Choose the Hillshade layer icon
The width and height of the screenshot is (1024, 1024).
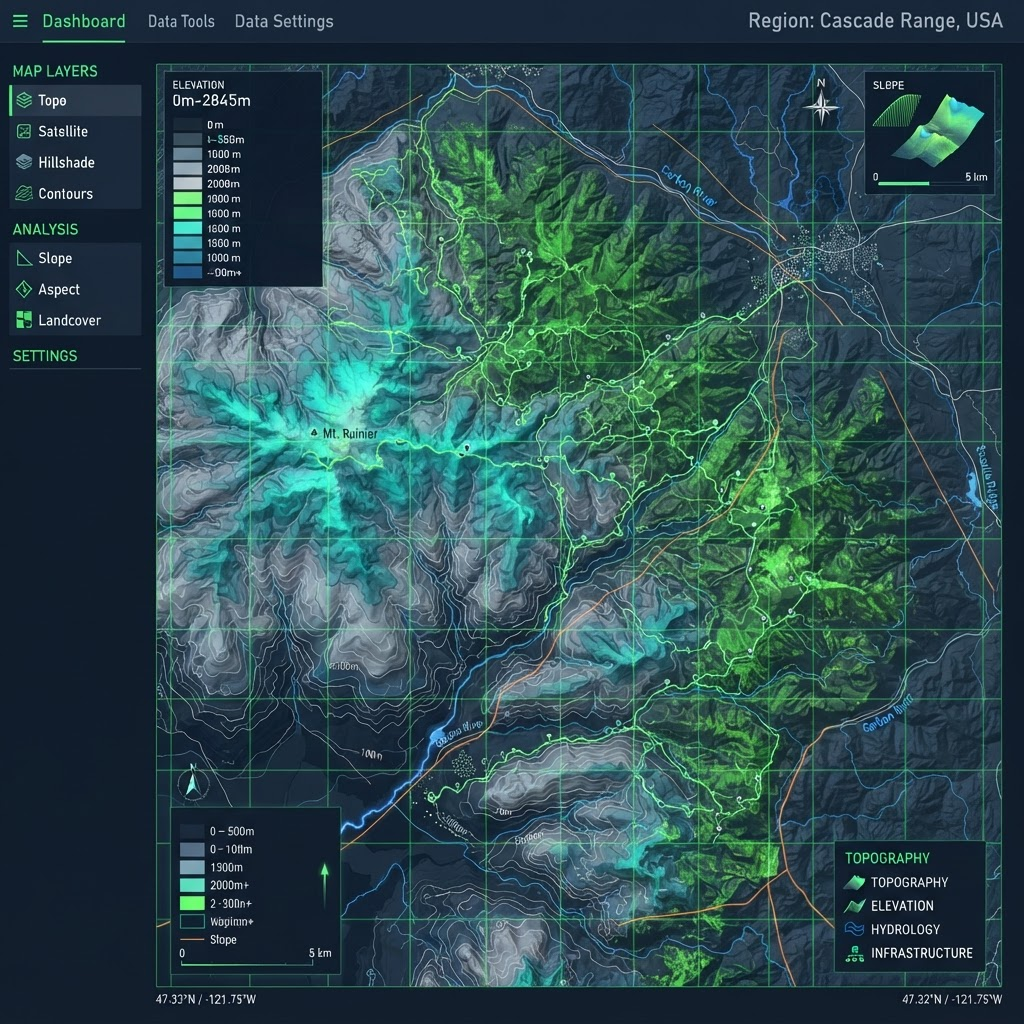point(24,162)
